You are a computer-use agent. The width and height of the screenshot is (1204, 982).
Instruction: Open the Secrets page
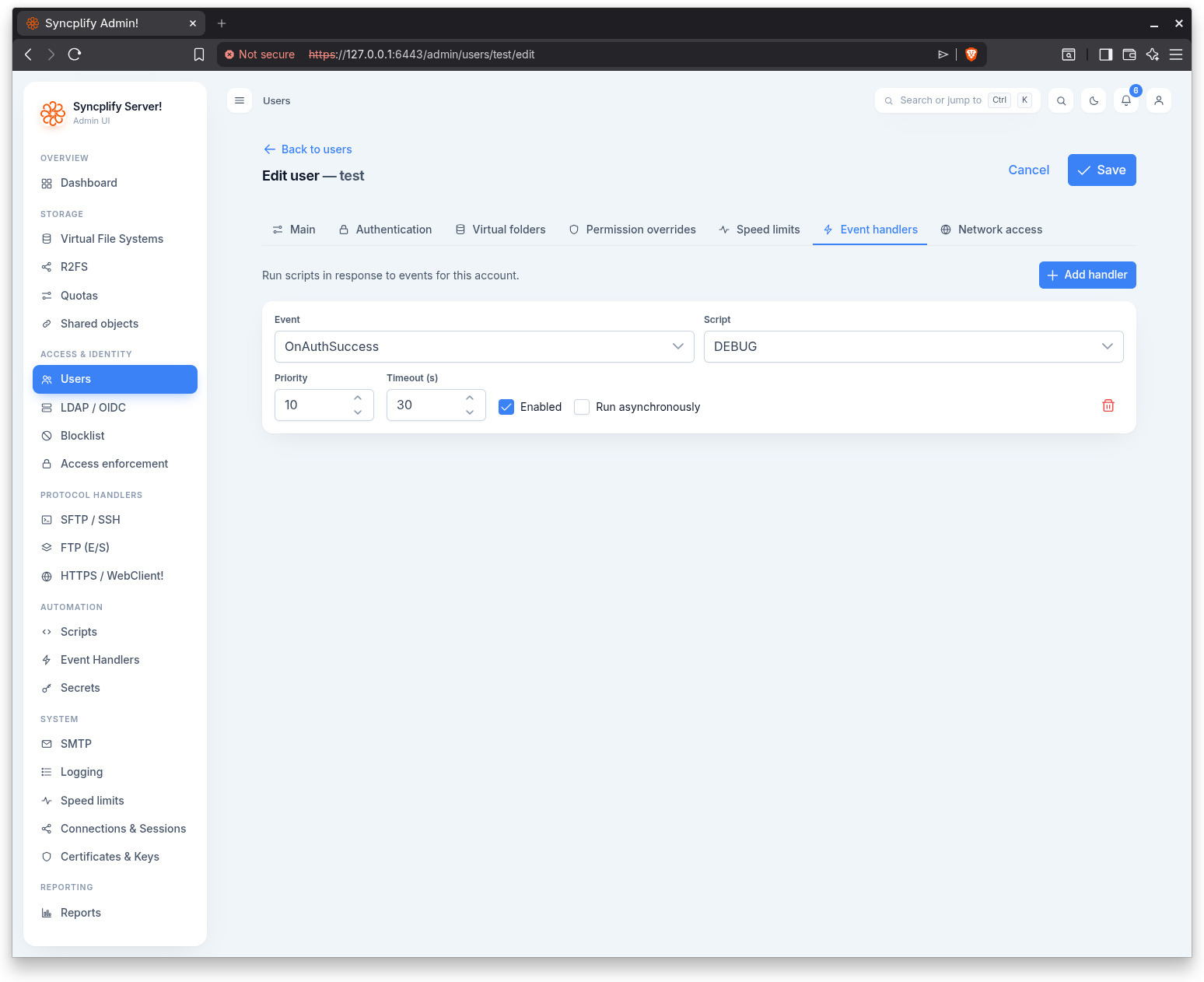pyautogui.click(x=115, y=688)
